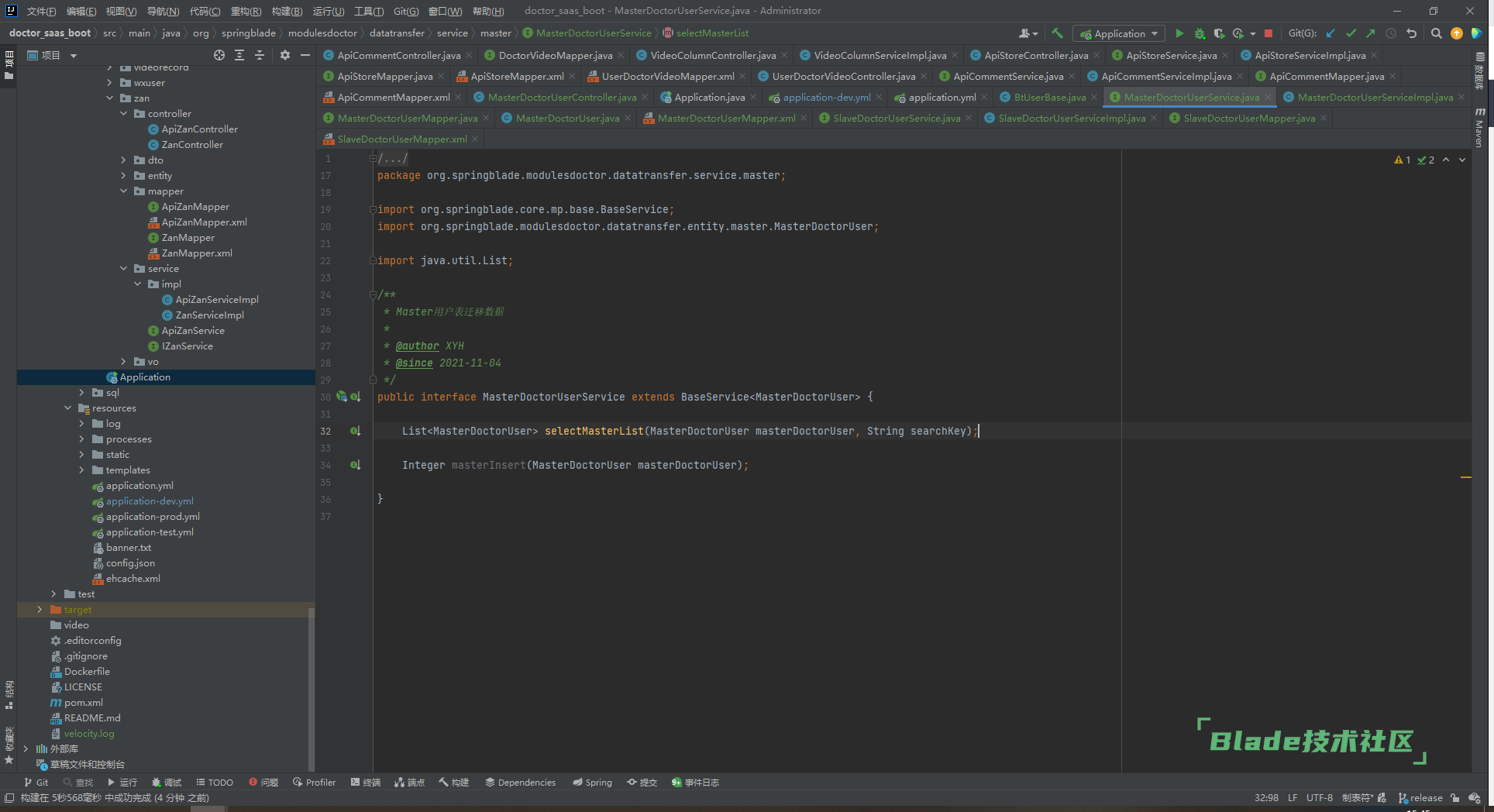
Task: Open Project panel settings gear
Action: pos(285,55)
